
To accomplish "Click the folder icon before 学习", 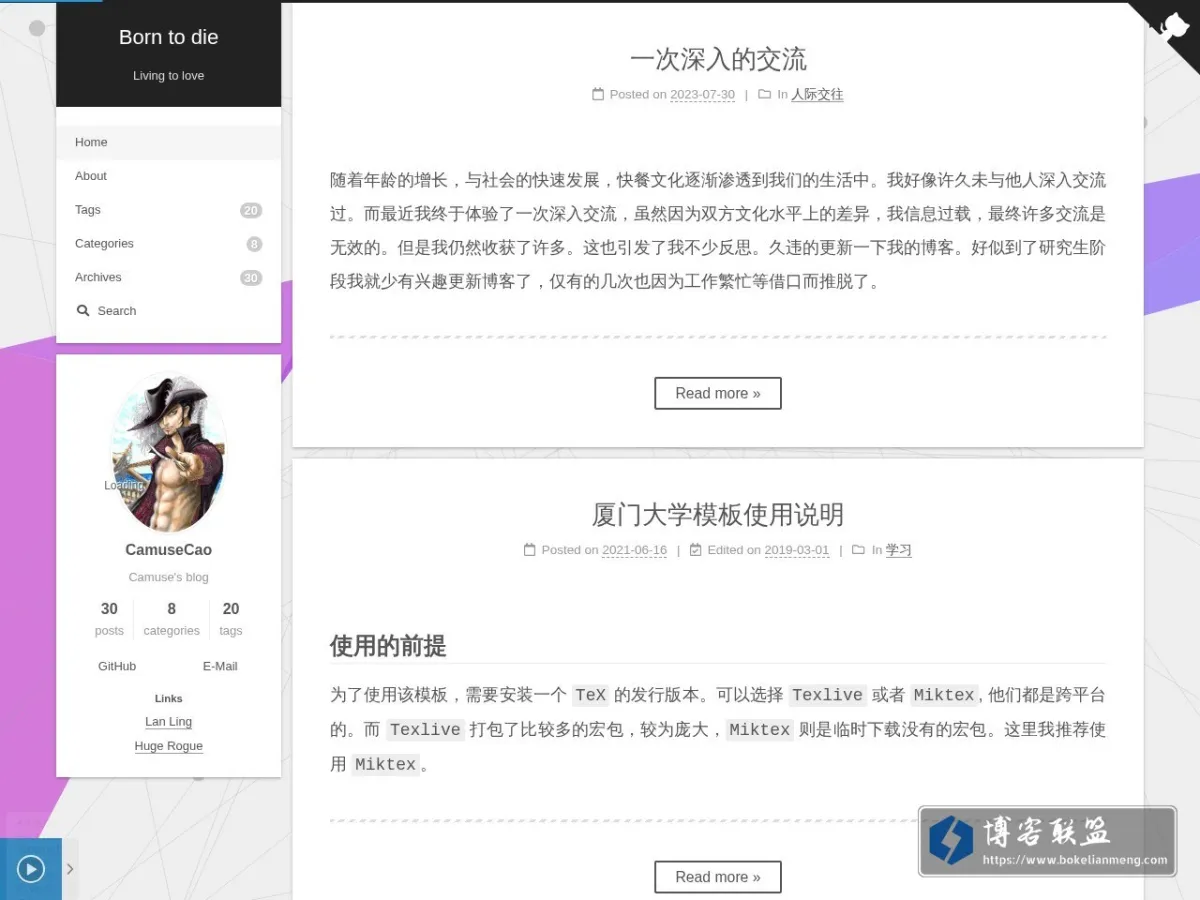I will coord(858,549).
